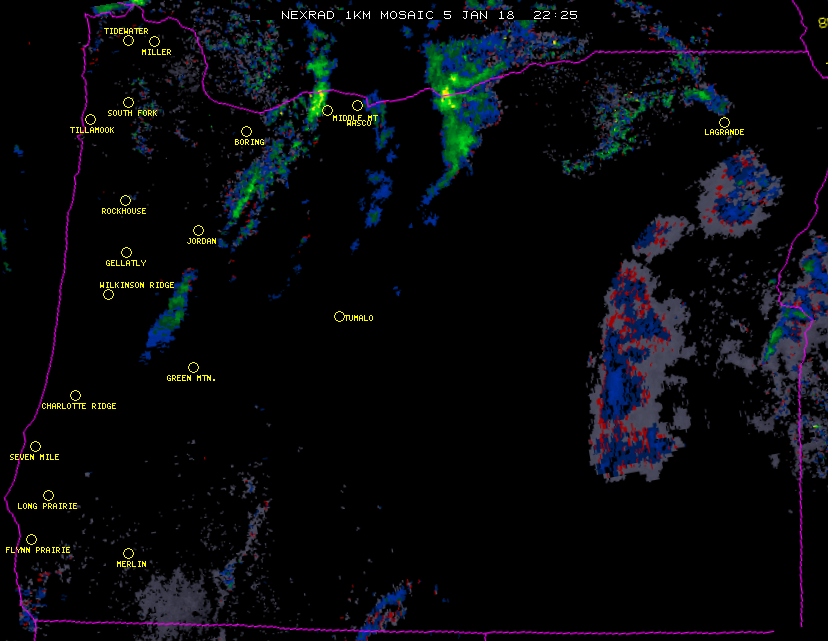Select the Miller station circle marker
The height and width of the screenshot is (641, 828).
pyautogui.click(x=155, y=41)
